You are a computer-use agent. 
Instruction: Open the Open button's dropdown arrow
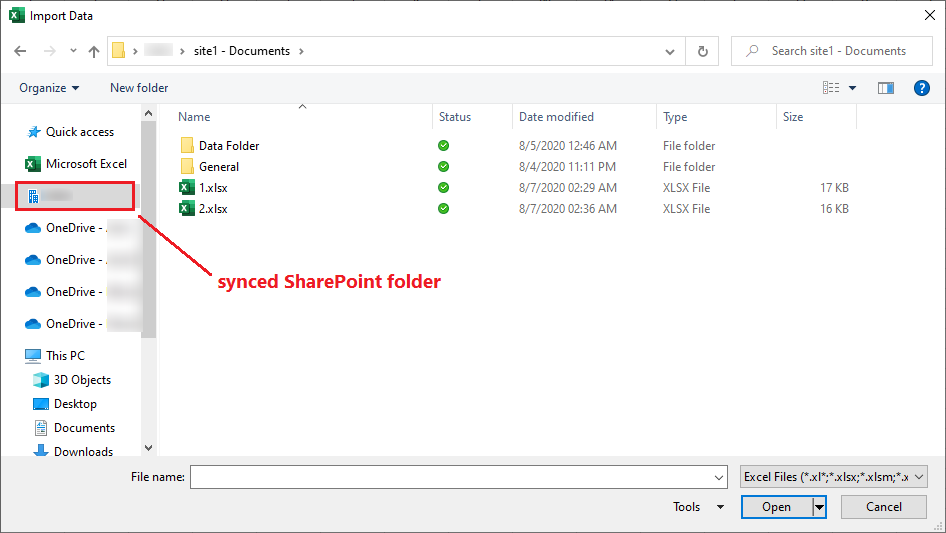pos(819,507)
